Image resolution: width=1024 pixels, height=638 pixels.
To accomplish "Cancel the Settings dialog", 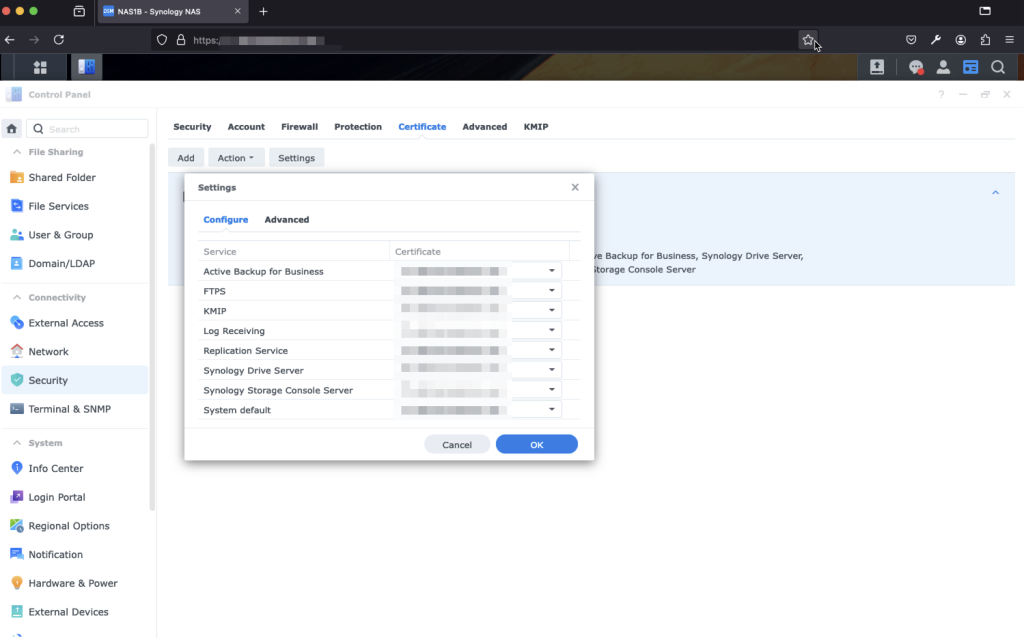I will (456, 445).
